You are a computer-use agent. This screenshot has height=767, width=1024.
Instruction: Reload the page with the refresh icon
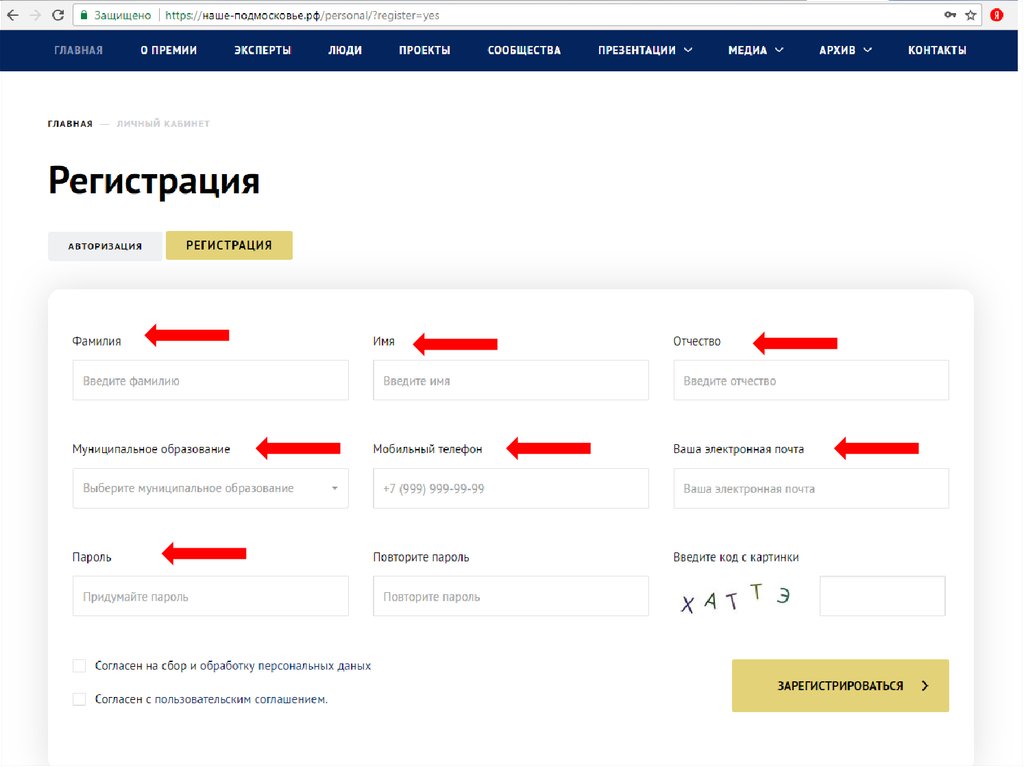click(58, 15)
